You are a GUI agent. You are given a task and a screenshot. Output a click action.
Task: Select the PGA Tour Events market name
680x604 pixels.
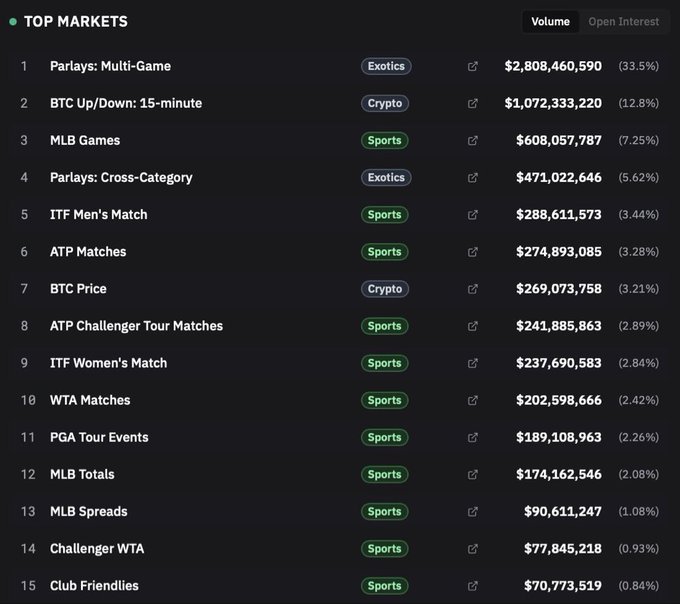[99, 437]
